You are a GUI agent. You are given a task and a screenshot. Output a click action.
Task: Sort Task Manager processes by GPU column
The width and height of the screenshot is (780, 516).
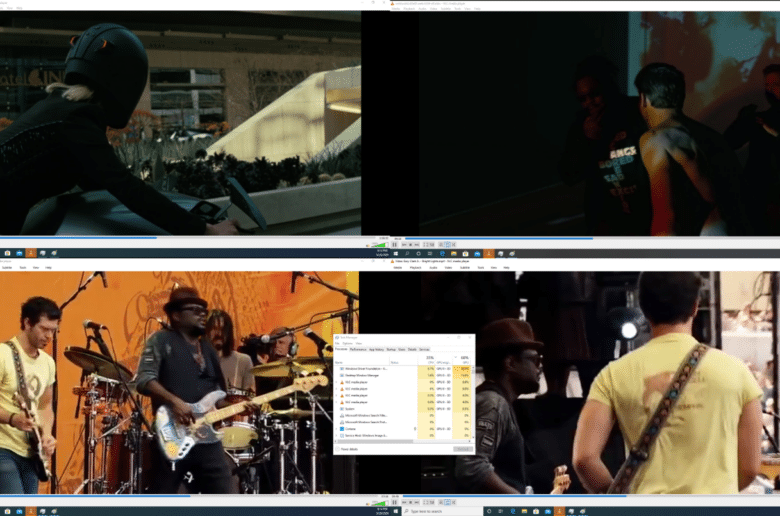click(x=462, y=360)
